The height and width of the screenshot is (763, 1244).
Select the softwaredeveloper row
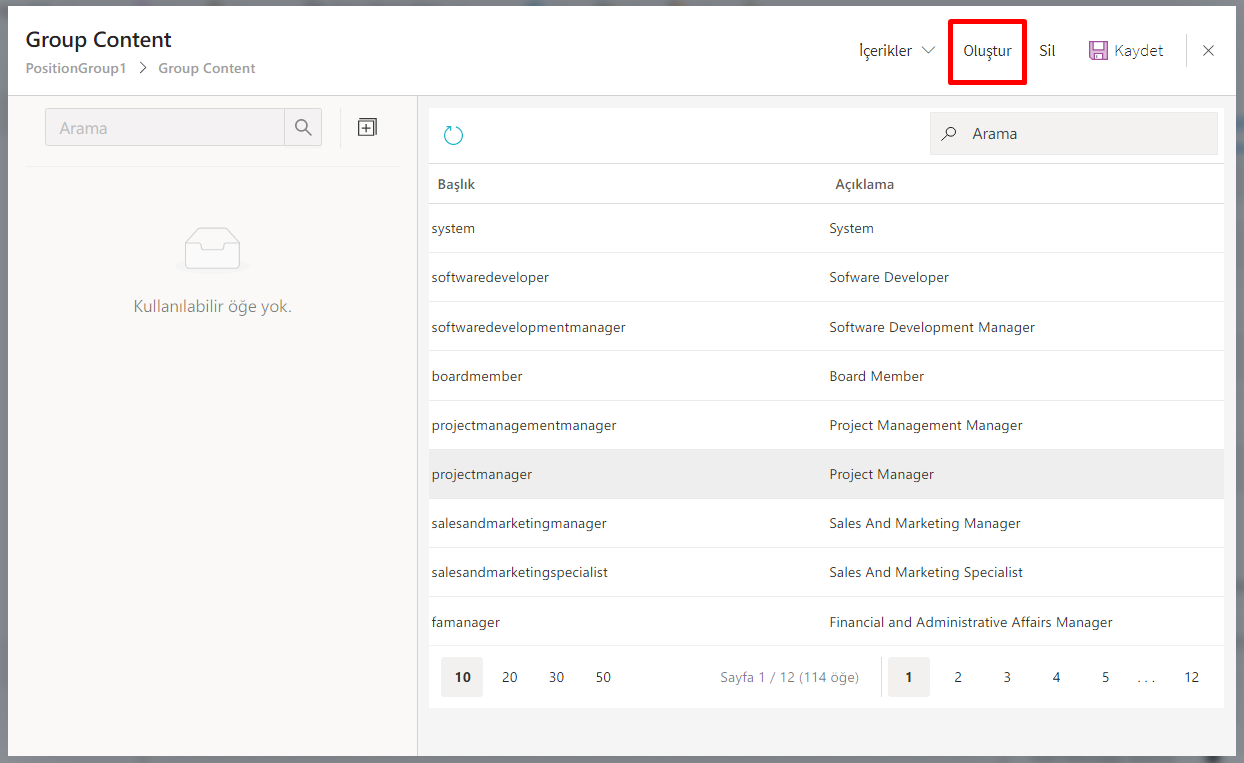pos(490,278)
